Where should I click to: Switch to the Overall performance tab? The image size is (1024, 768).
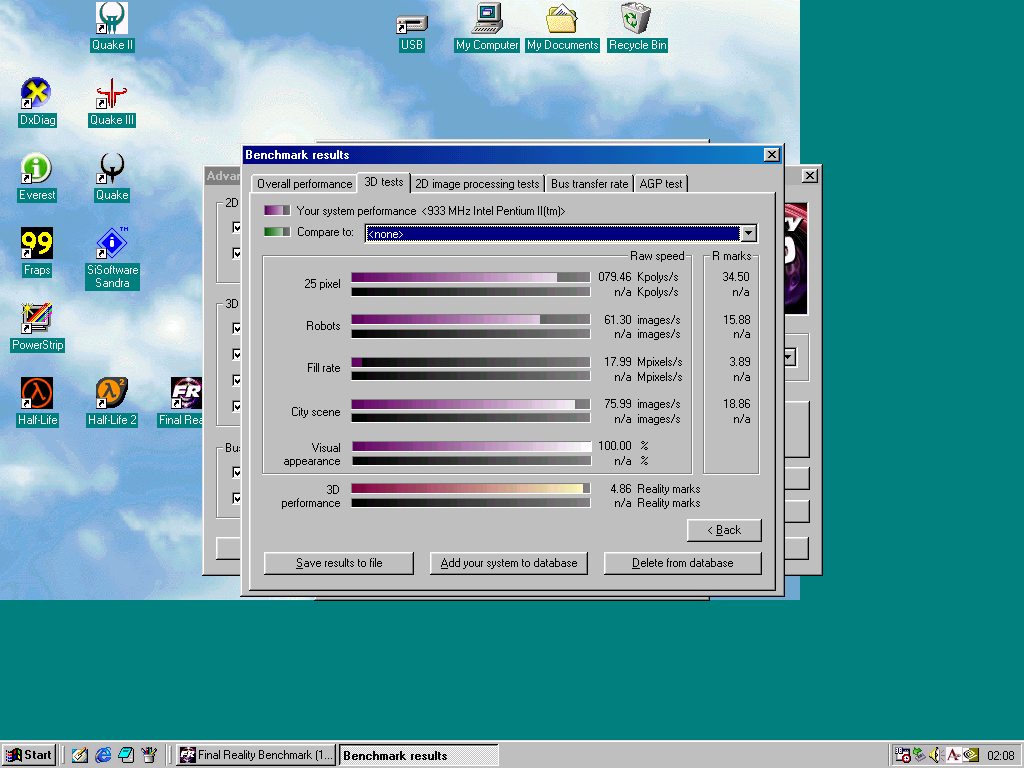(304, 184)
